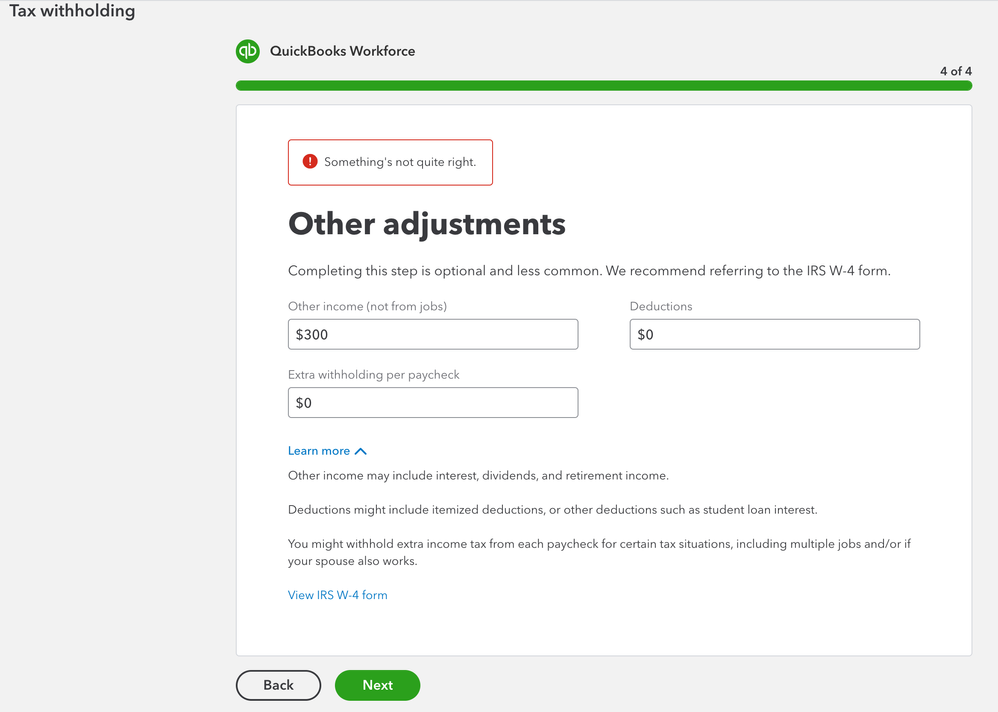Image resolution: width=998 pixels, height=712 pixels.
Task: Click the QuickBooks Workforce title text
Action: pyautogui.click(x=342, y=51)
